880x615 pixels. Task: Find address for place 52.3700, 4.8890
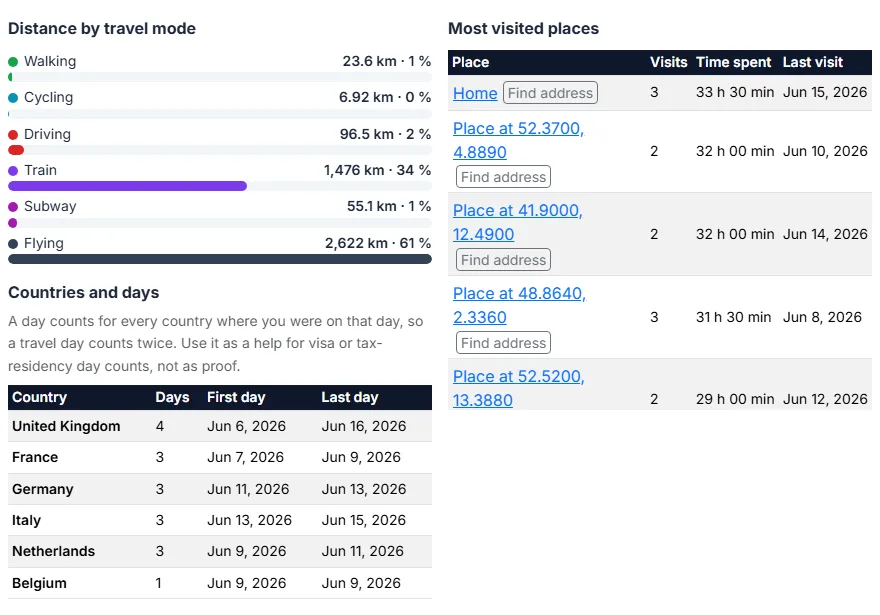[x=503, y=177]
